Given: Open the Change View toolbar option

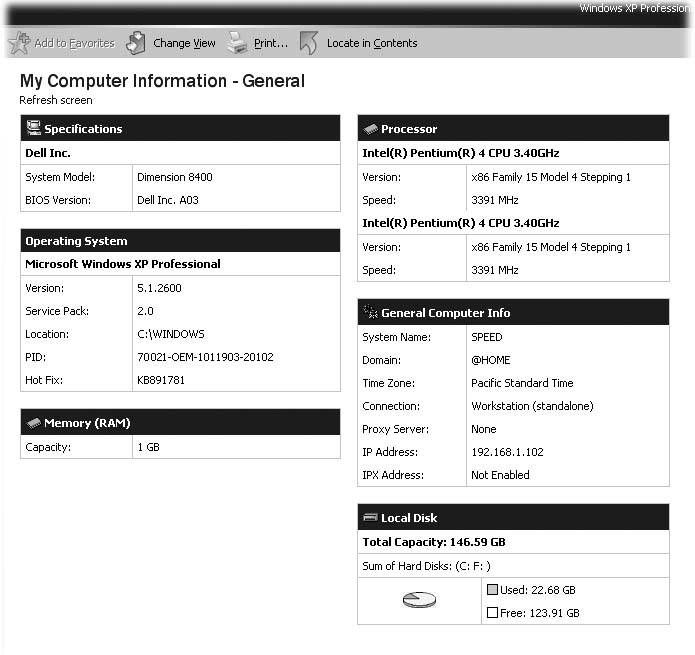Looking at the screenshot, I should click(184, 43).
